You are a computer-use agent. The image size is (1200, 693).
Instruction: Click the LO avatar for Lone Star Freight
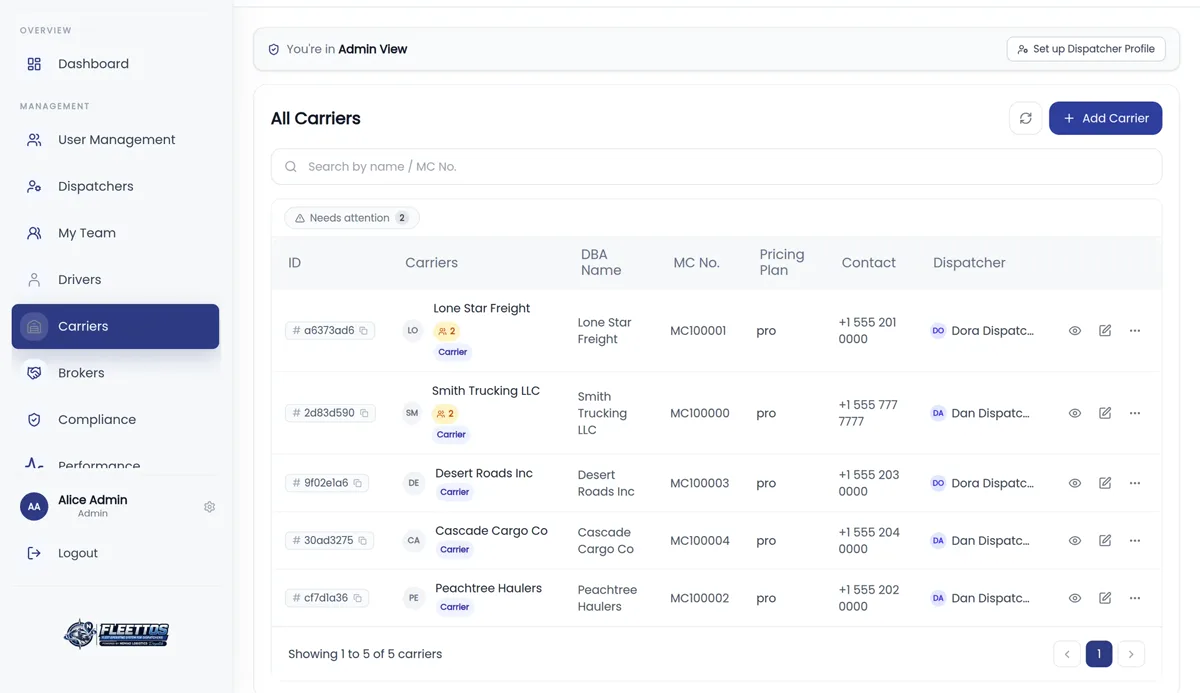pyautogui.click(x=412, y=330)
